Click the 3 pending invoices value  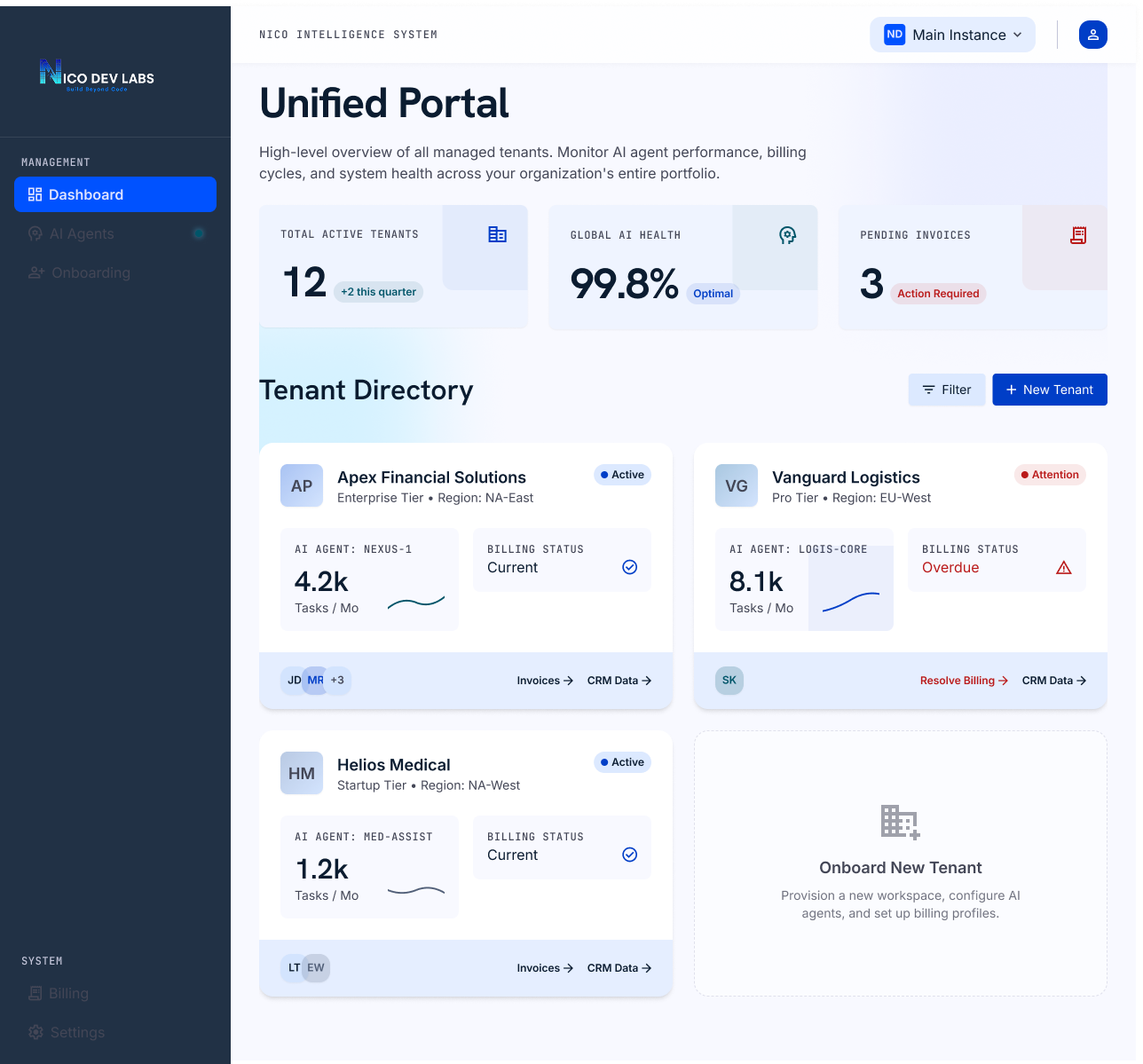[x=871, y=284]
